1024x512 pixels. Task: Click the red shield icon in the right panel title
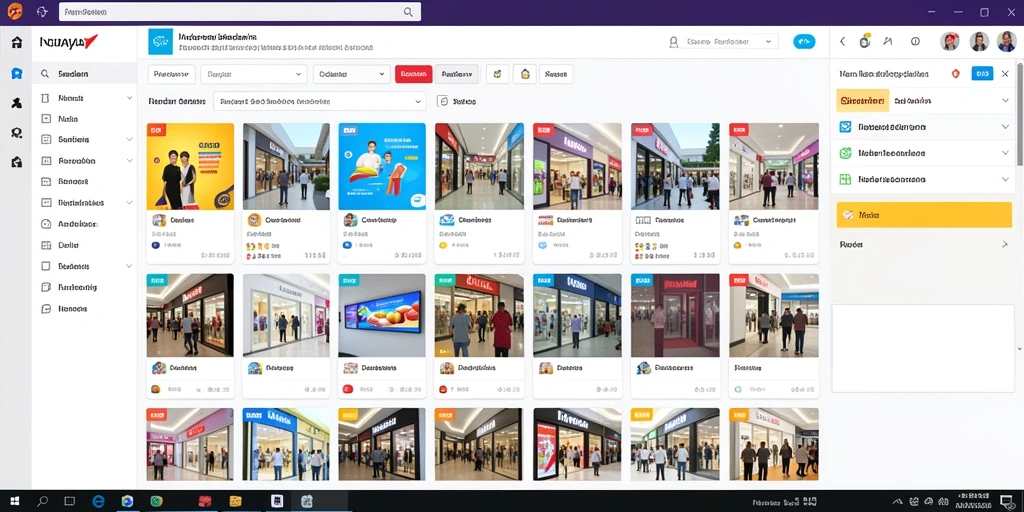pyautogui.click(x=955, y=74)
